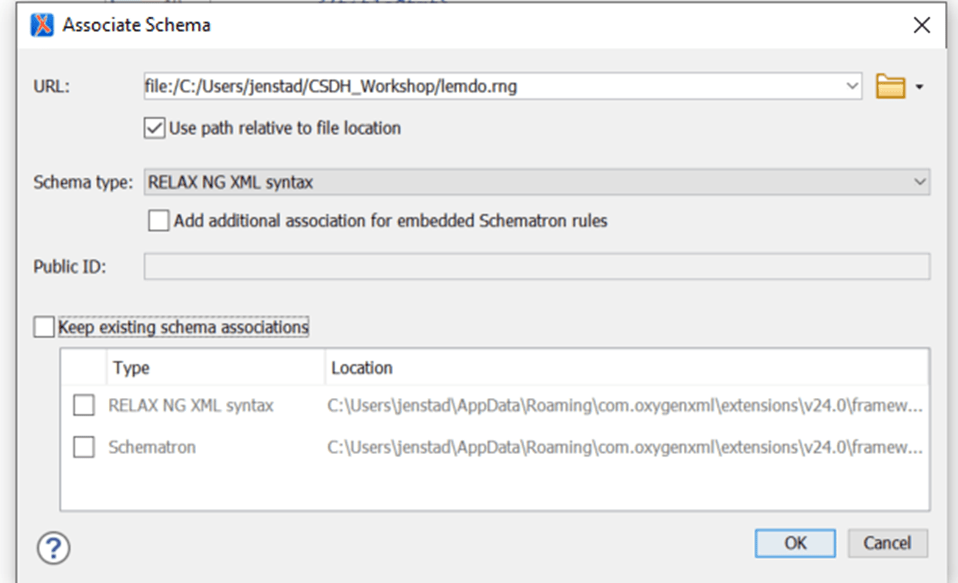
Task: Select the RELAX NG XML syntax location path
Action: click(624, 406)
